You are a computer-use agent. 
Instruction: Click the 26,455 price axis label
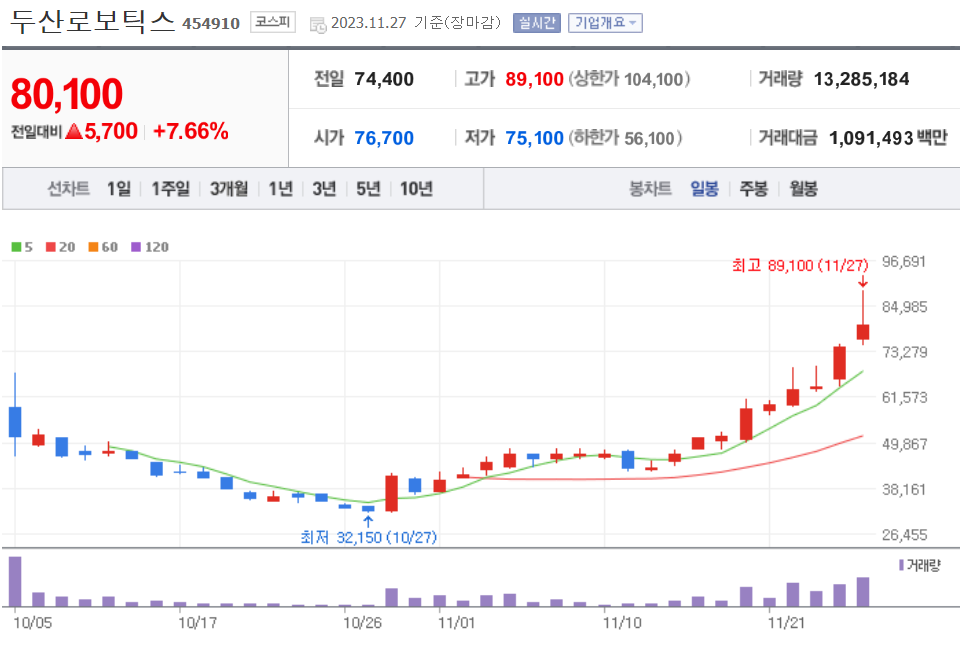[904, 535]
